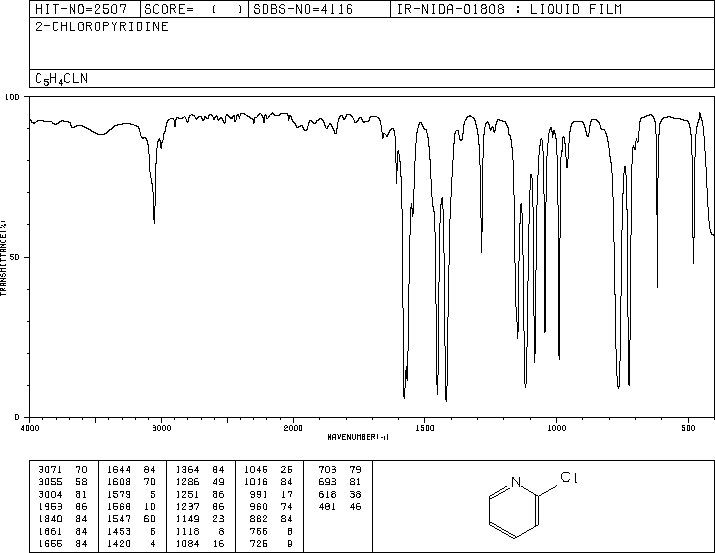Click the 2-chloropyridine structure drawing
Viewport: 715px width, 553px height.
click(533, 505)
